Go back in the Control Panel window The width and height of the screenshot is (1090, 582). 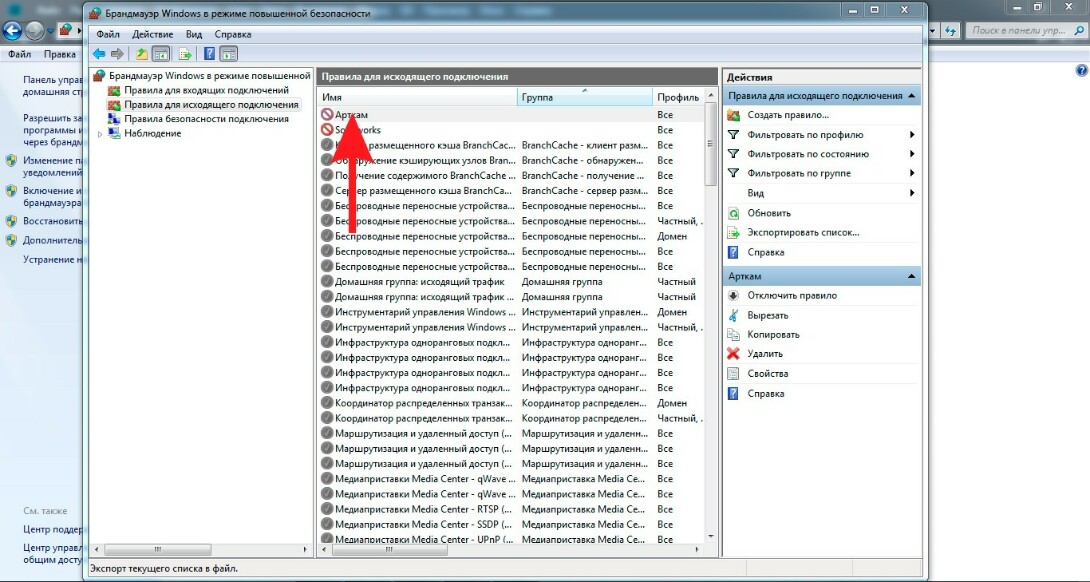[12, 31]
